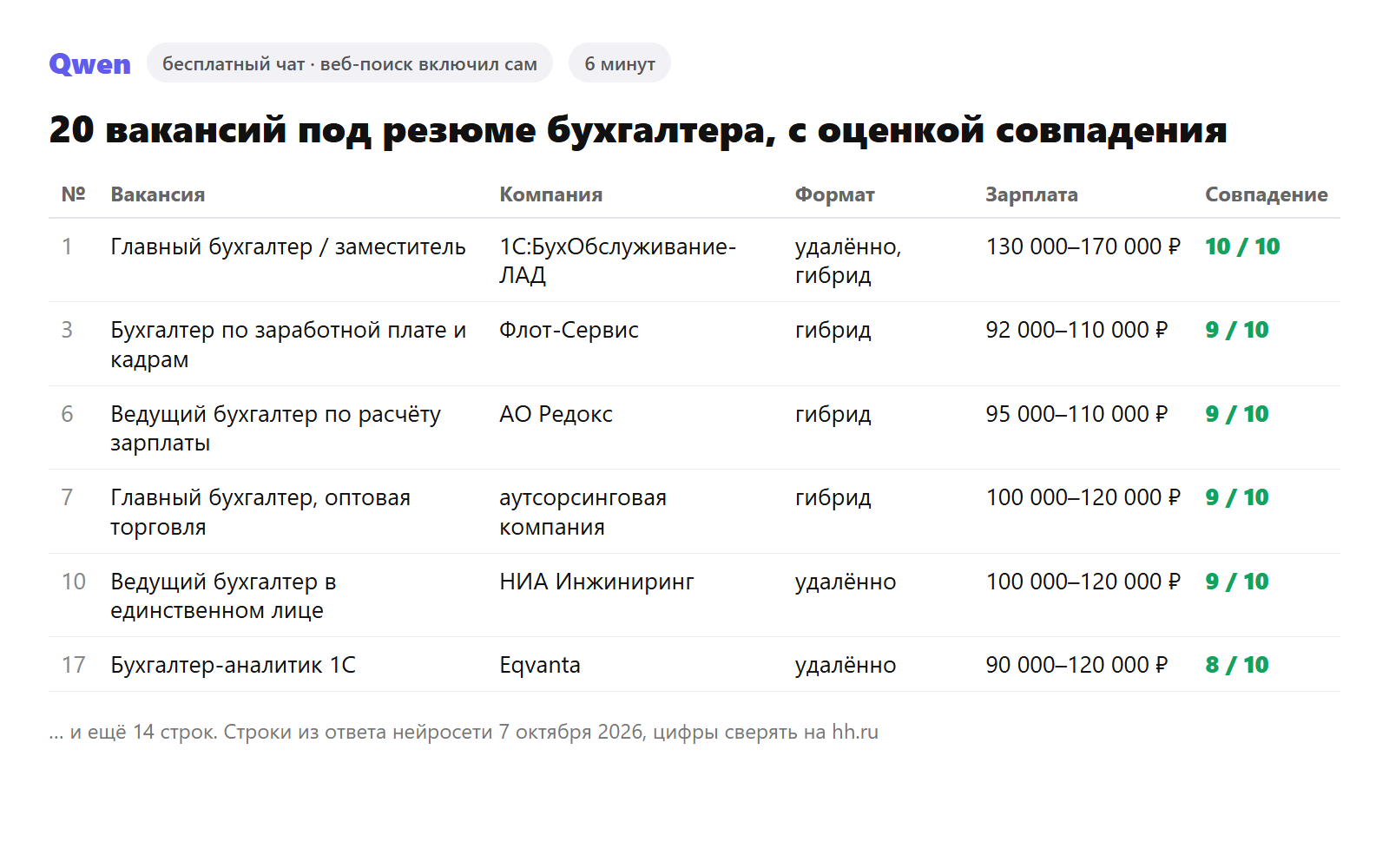Click '9 / 10' score for Флот-Сервис
The image size is (1389, 868).
coord(1237,330)
